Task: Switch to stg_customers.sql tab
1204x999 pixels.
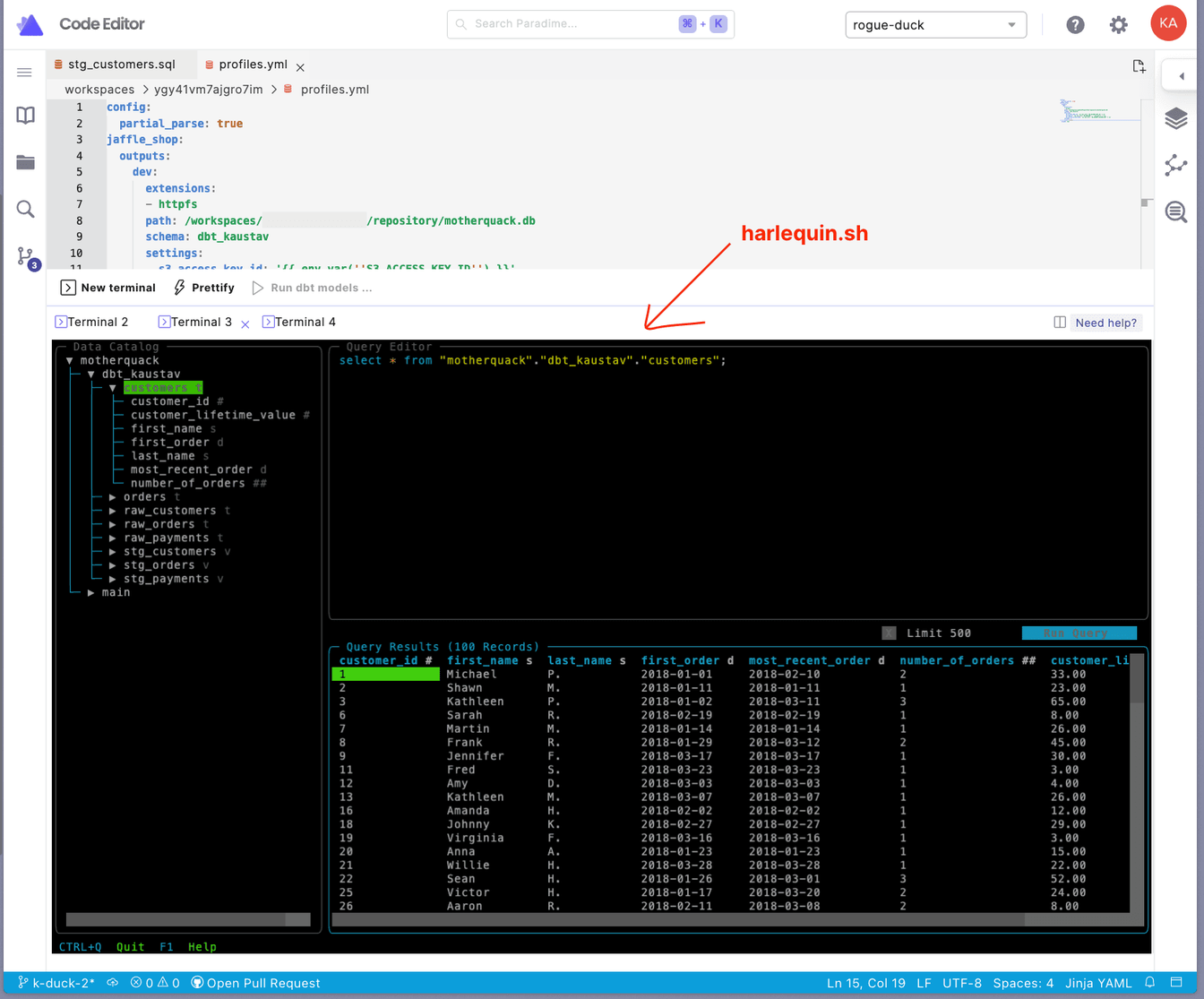Action: click(x=121, y=65)
